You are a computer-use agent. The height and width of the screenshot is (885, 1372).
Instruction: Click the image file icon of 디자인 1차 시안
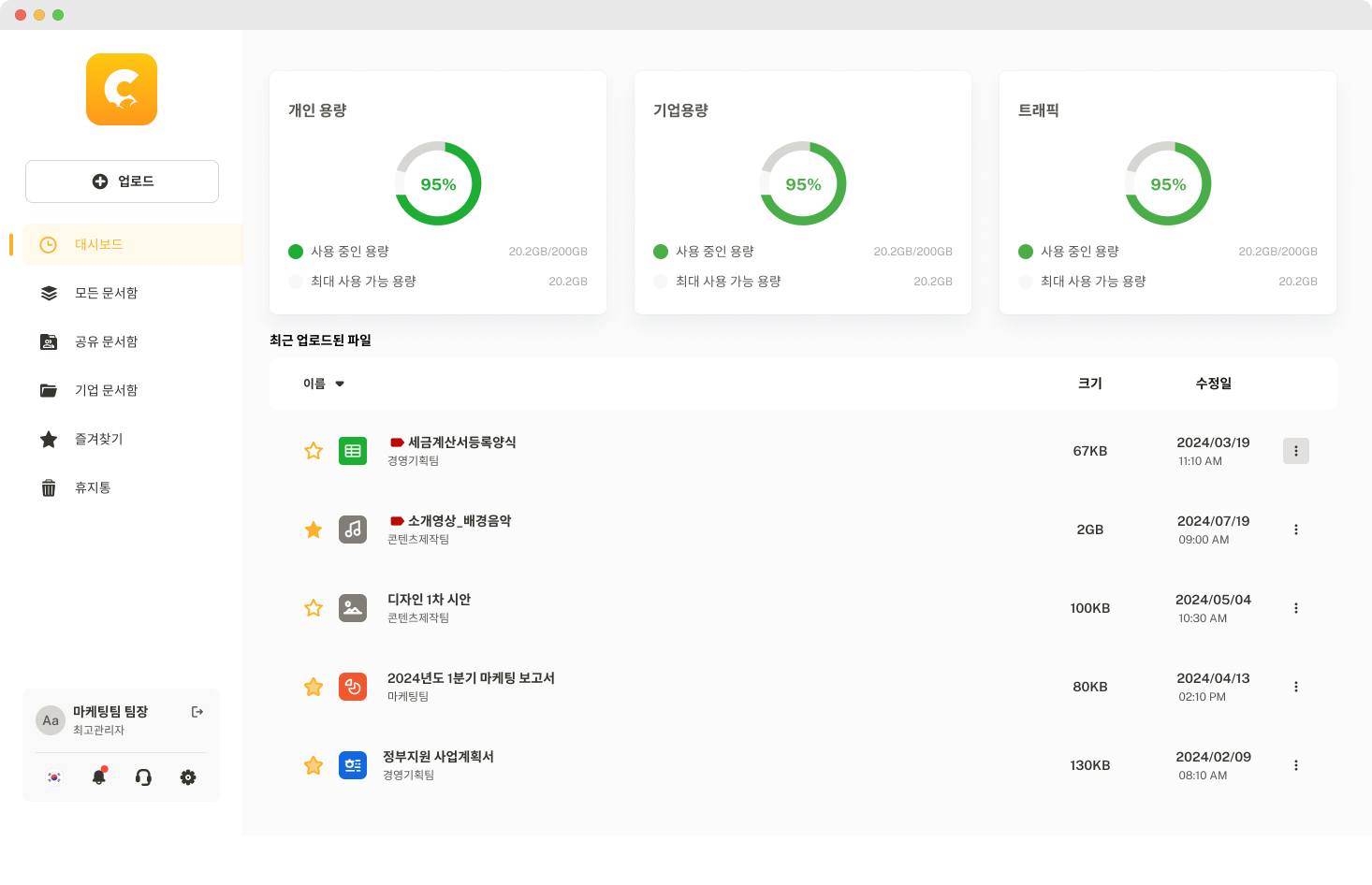click(x=353, y=608)
